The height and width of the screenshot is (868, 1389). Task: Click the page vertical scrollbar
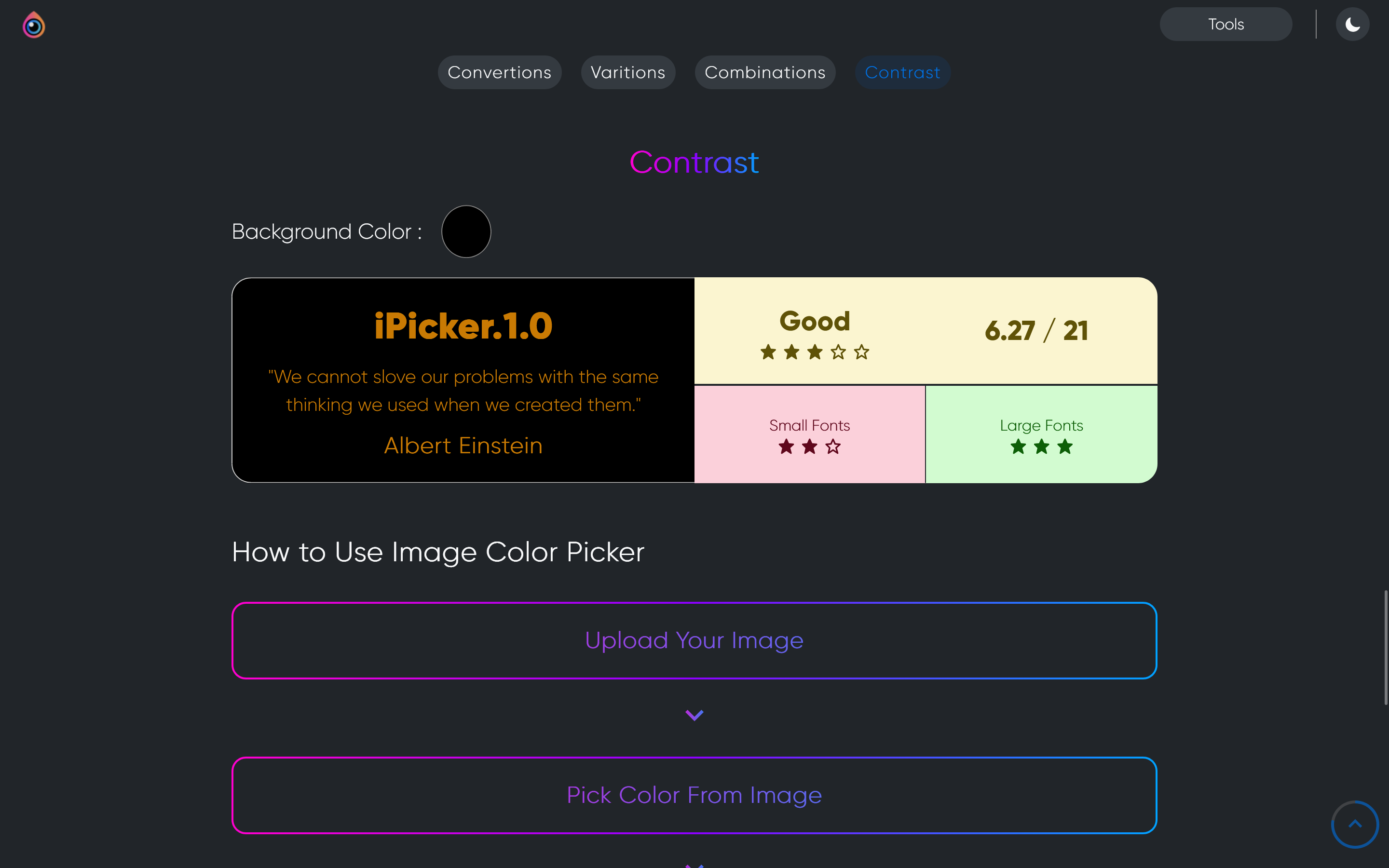coord(1386,648)
